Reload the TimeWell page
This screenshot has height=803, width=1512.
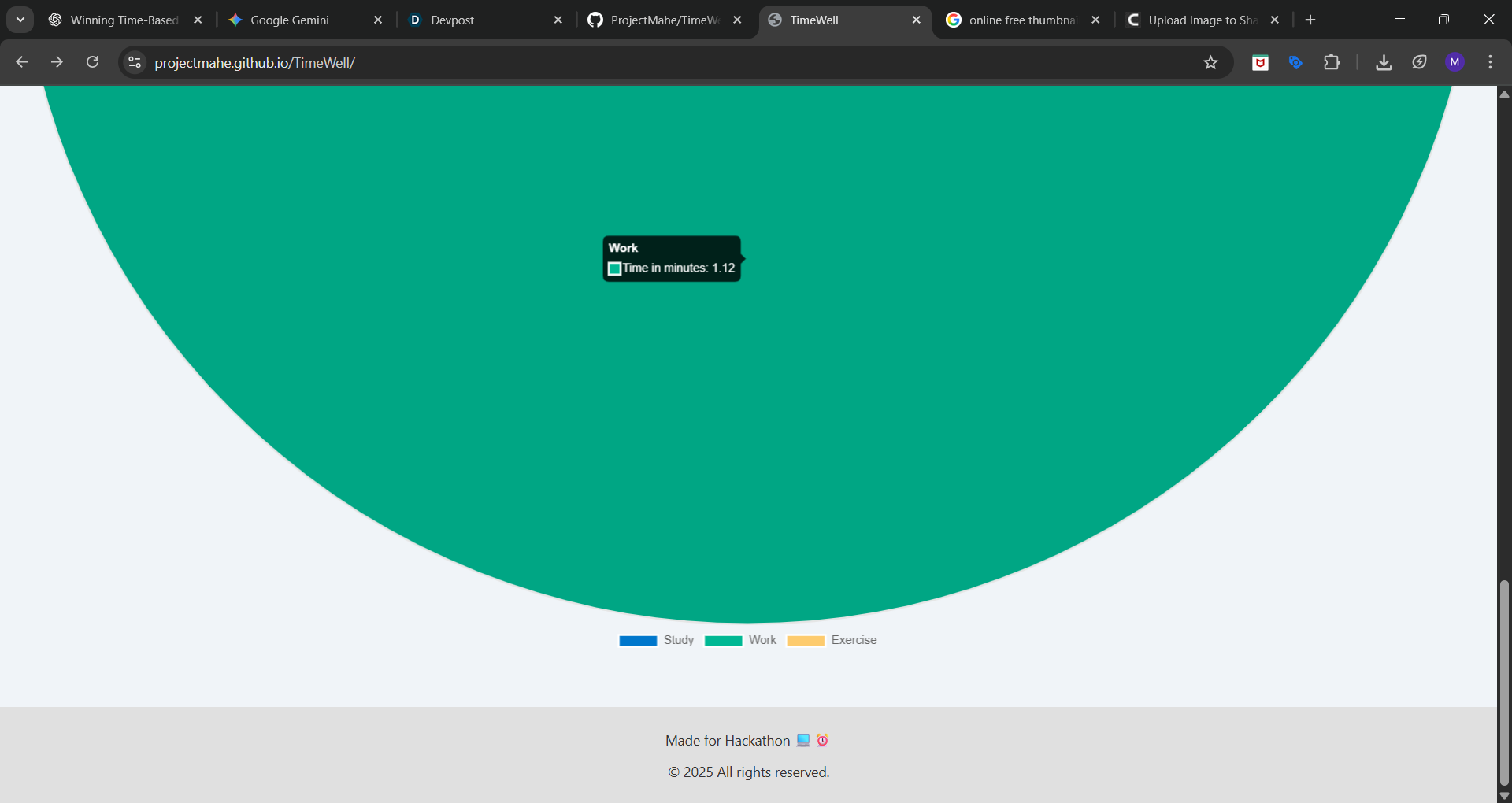click(x=92, y=62)
